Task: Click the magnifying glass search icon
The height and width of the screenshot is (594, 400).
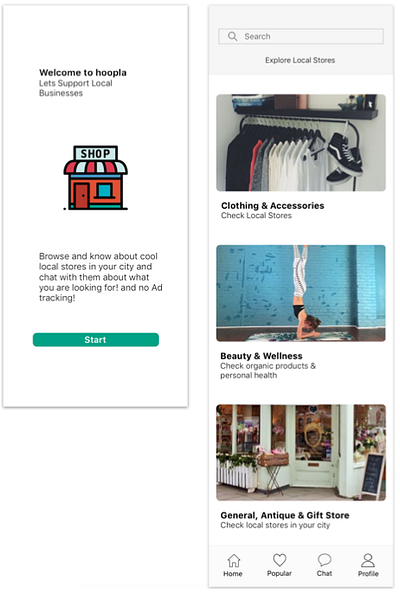Action: 233,36
